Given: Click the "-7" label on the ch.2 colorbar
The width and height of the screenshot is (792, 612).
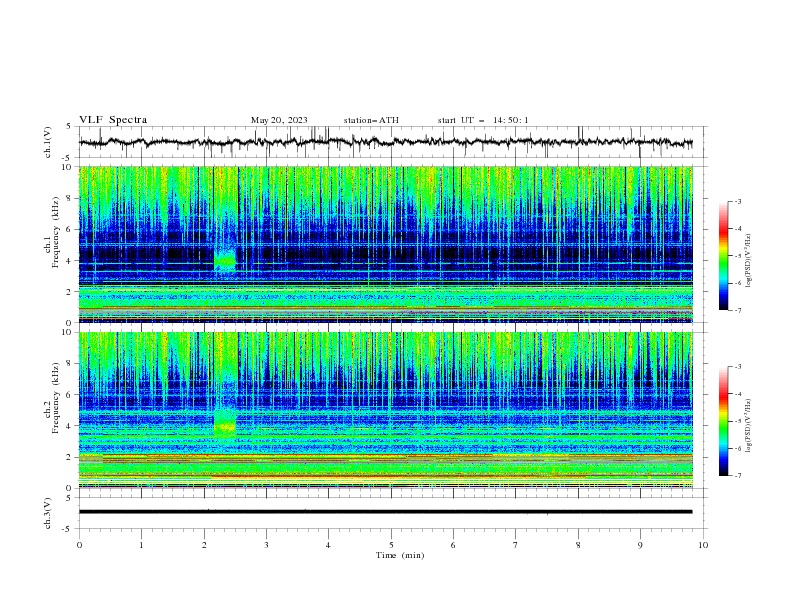Looking at the screenshot, I should pos(737,475).
